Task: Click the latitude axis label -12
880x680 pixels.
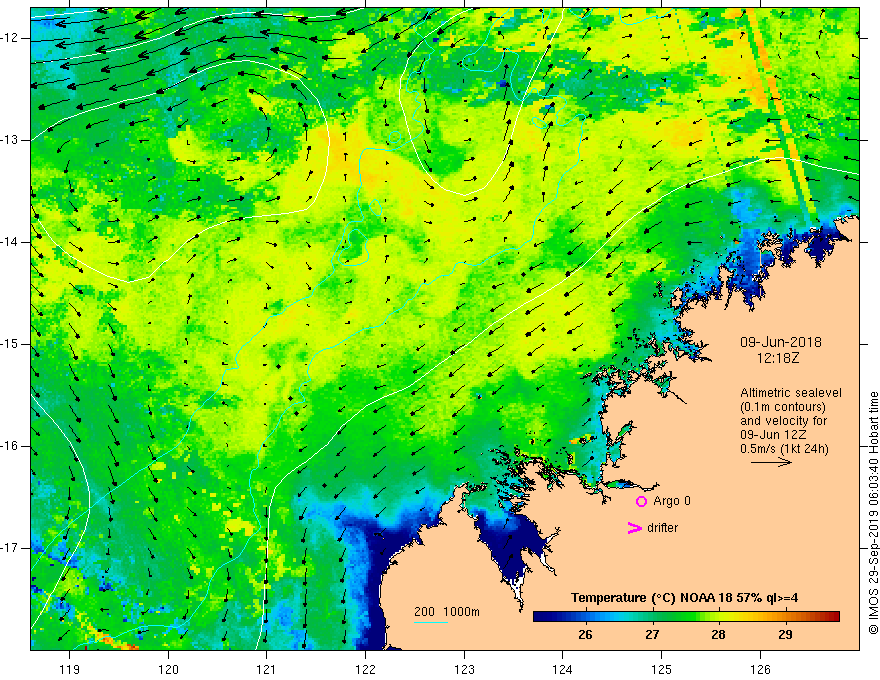Action: pos(10,38)
